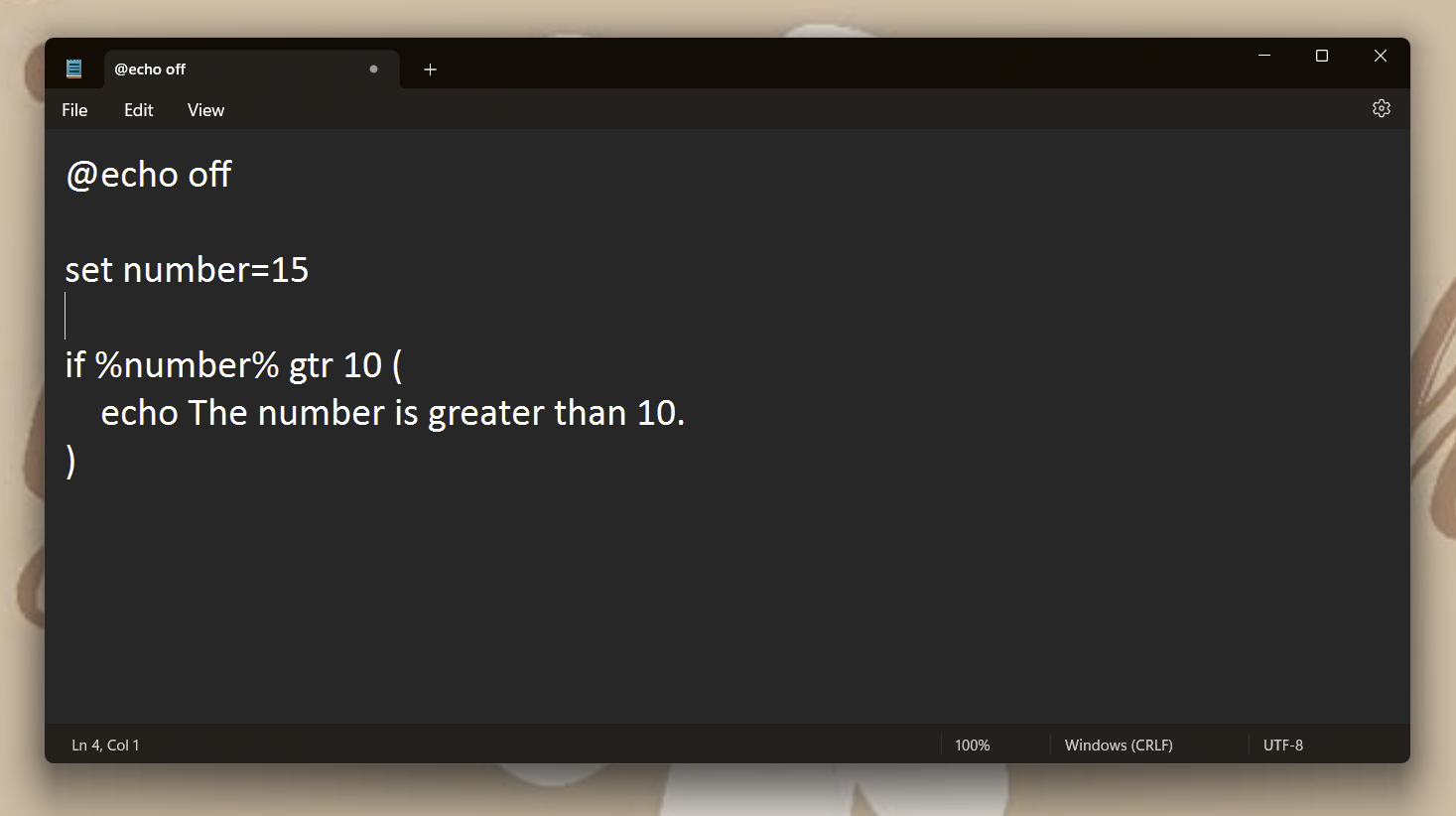Image resolution: width=1456 pixels, height=816 pixels.
Task: Select the @echo off tab
Action: pyautogui.click(x=199, y=68)
